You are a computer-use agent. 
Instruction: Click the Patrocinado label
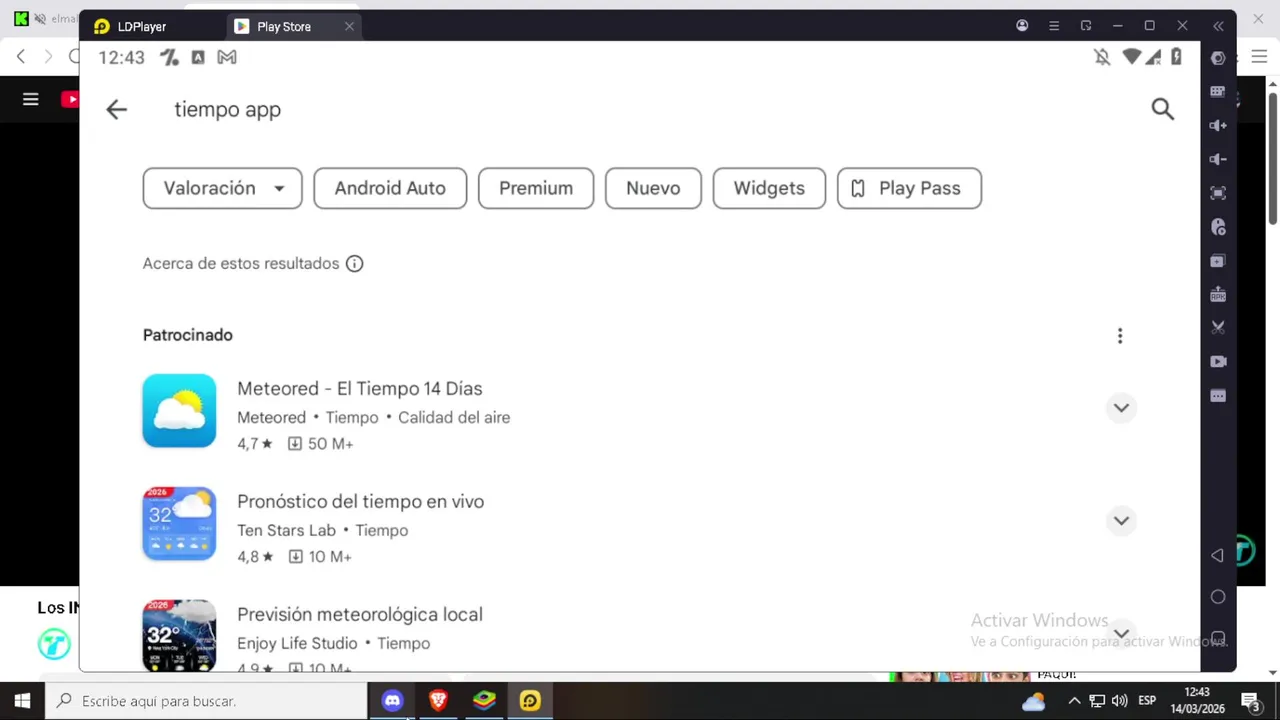[188, 335]
